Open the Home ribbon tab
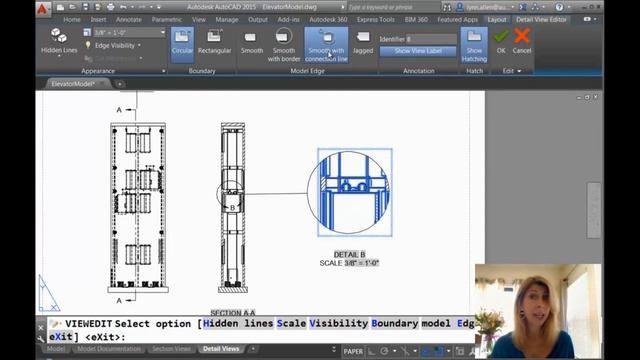The width and height of the screenshot is (640, 360). coord(72,20)
